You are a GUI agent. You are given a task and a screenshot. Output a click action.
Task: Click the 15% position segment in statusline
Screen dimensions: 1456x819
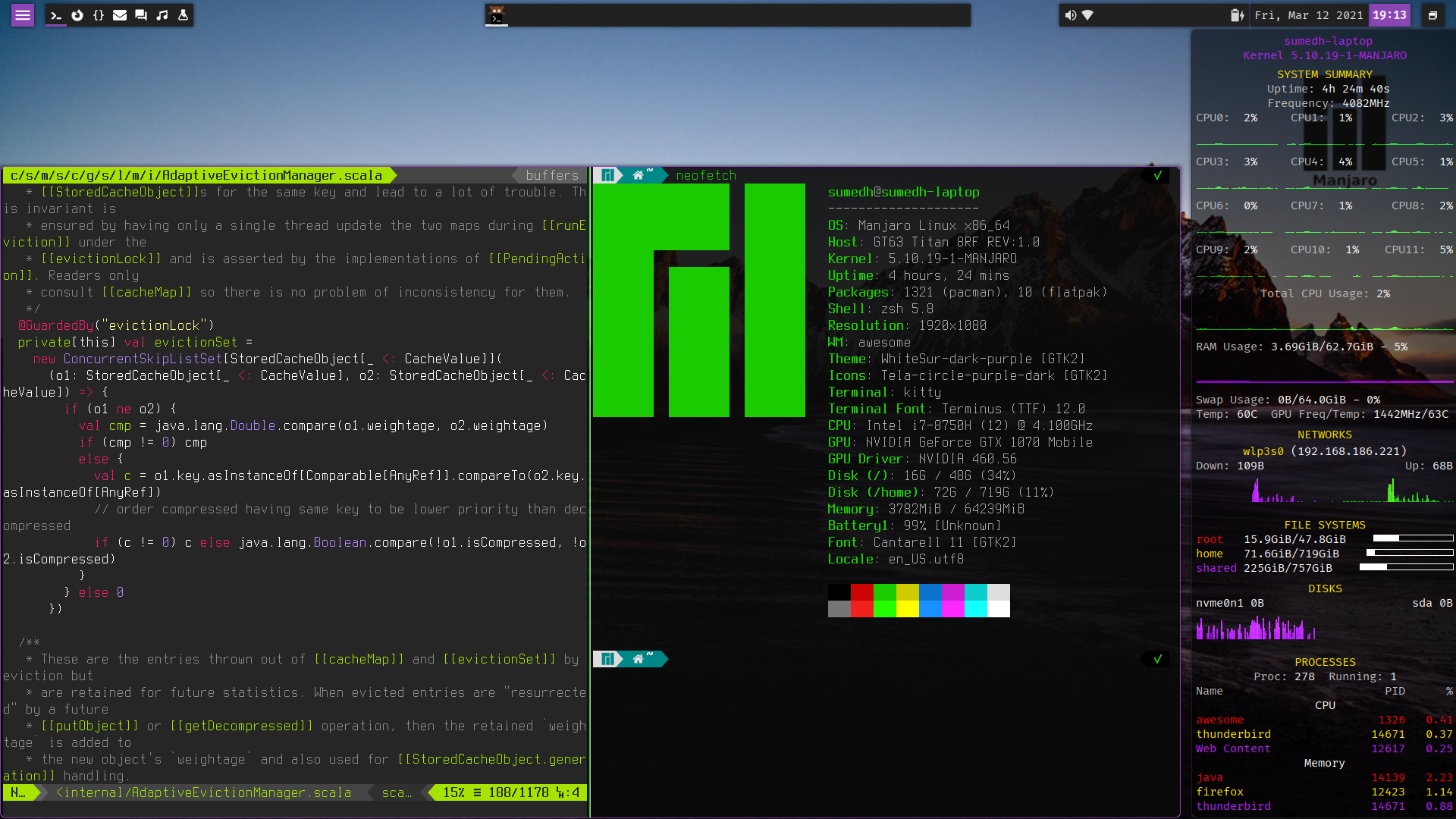(x=453, y=792)
